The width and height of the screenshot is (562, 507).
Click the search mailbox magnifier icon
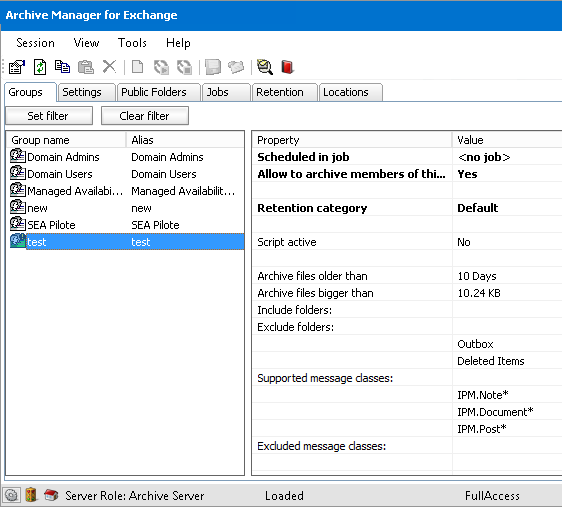tap(265, 67)
